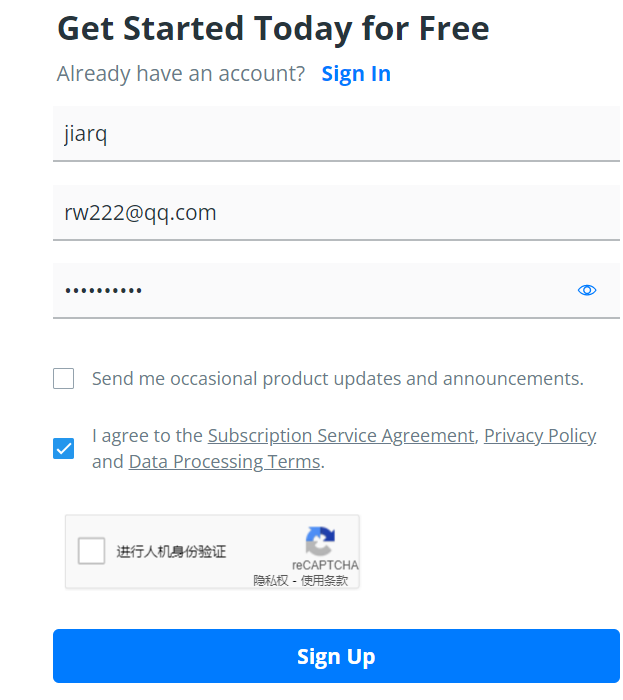Uncheck the agreement terms checkbox
The width and height of the screenshot is (623, 700).
64,448
